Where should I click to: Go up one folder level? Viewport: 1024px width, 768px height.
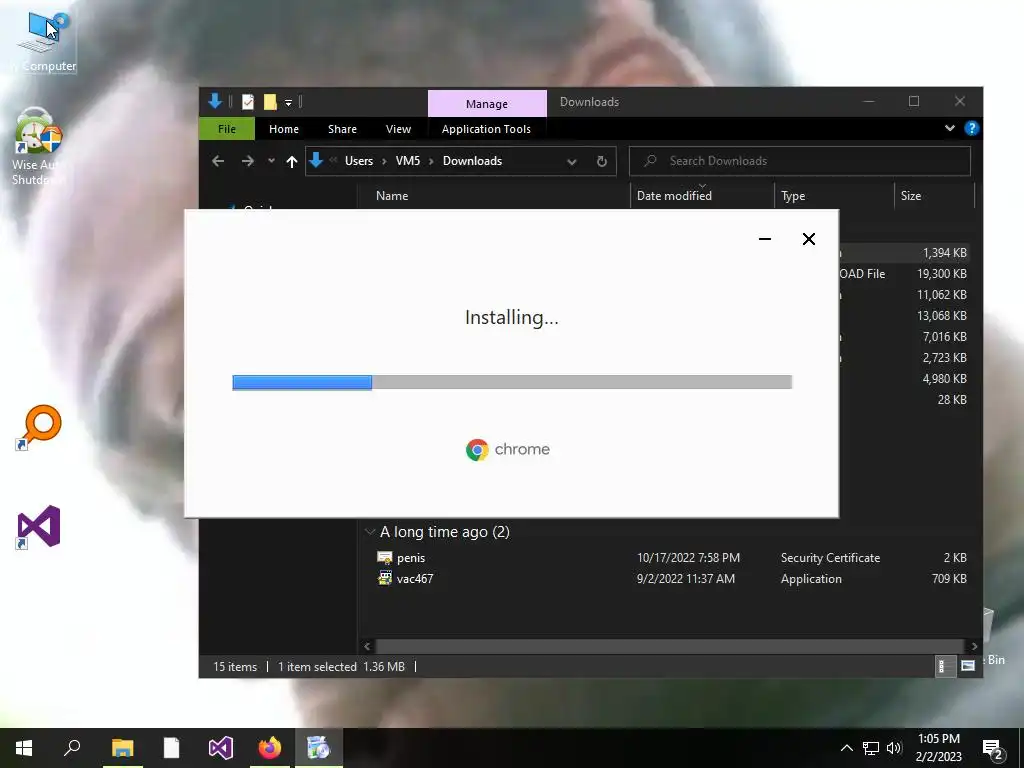point(292,161)
